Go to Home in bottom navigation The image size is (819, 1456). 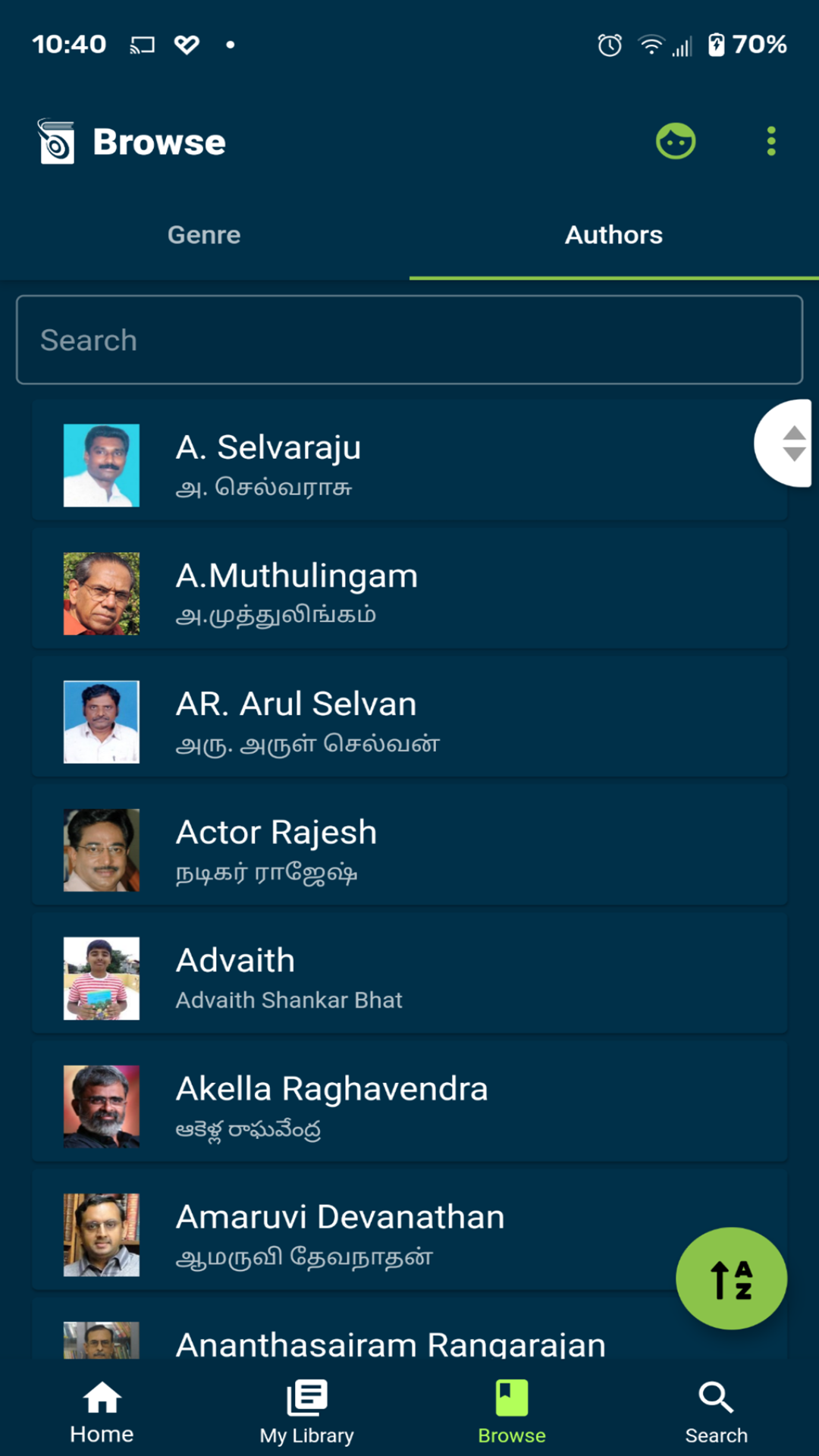pos(102,1412)
